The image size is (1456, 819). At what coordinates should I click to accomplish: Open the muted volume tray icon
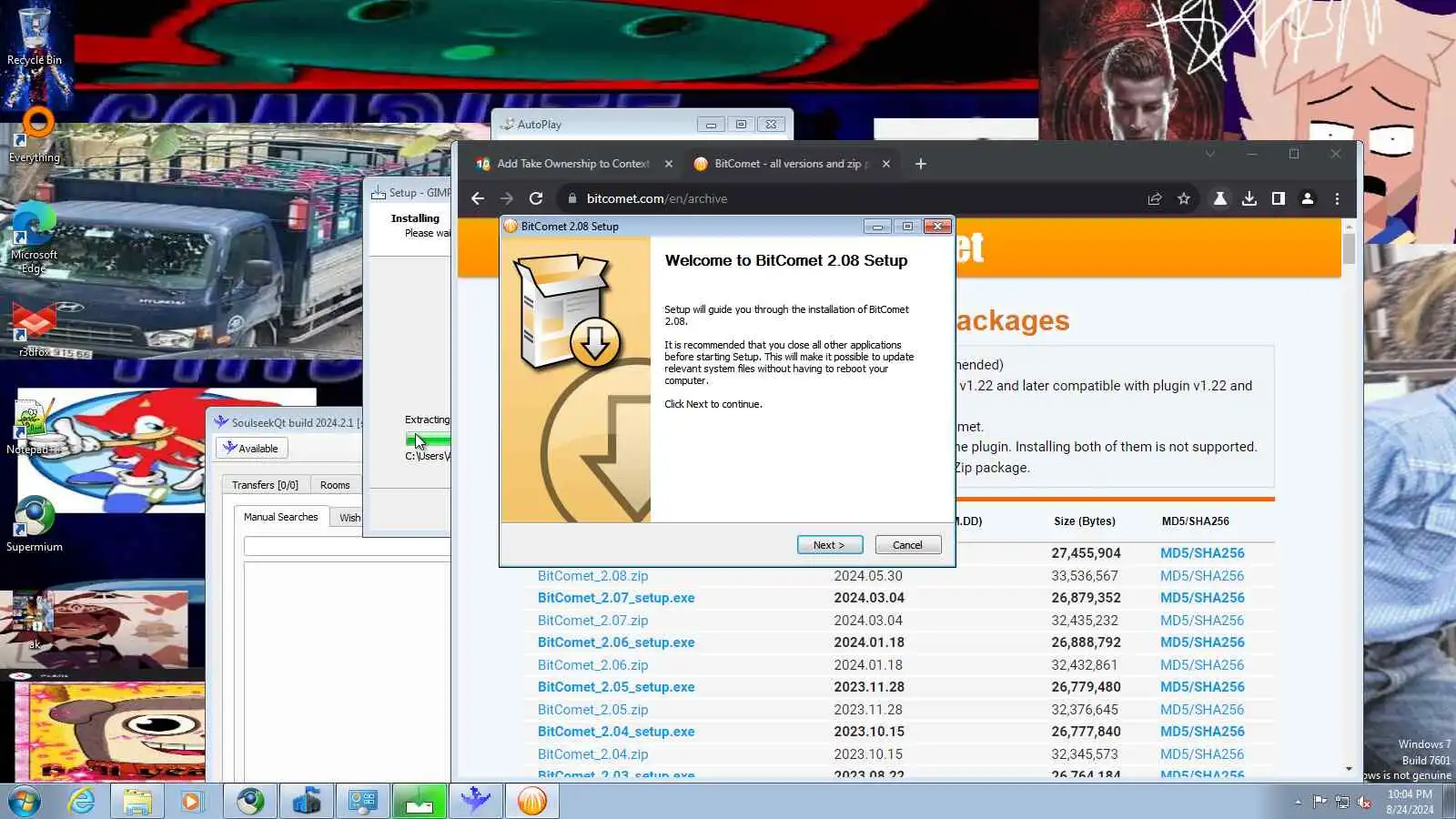[1364, 802]
